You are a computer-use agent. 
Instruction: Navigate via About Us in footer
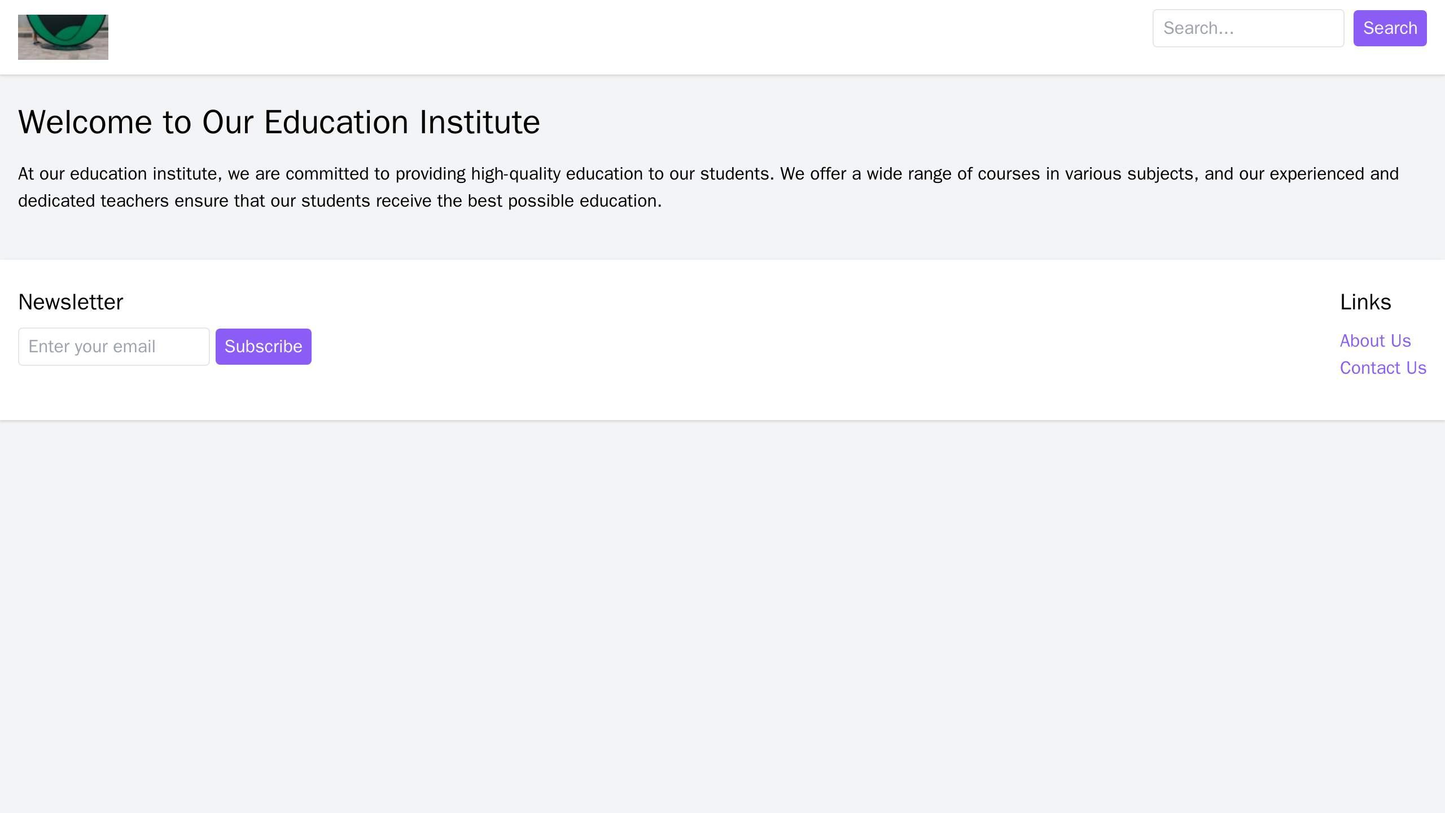point(1375,340)
